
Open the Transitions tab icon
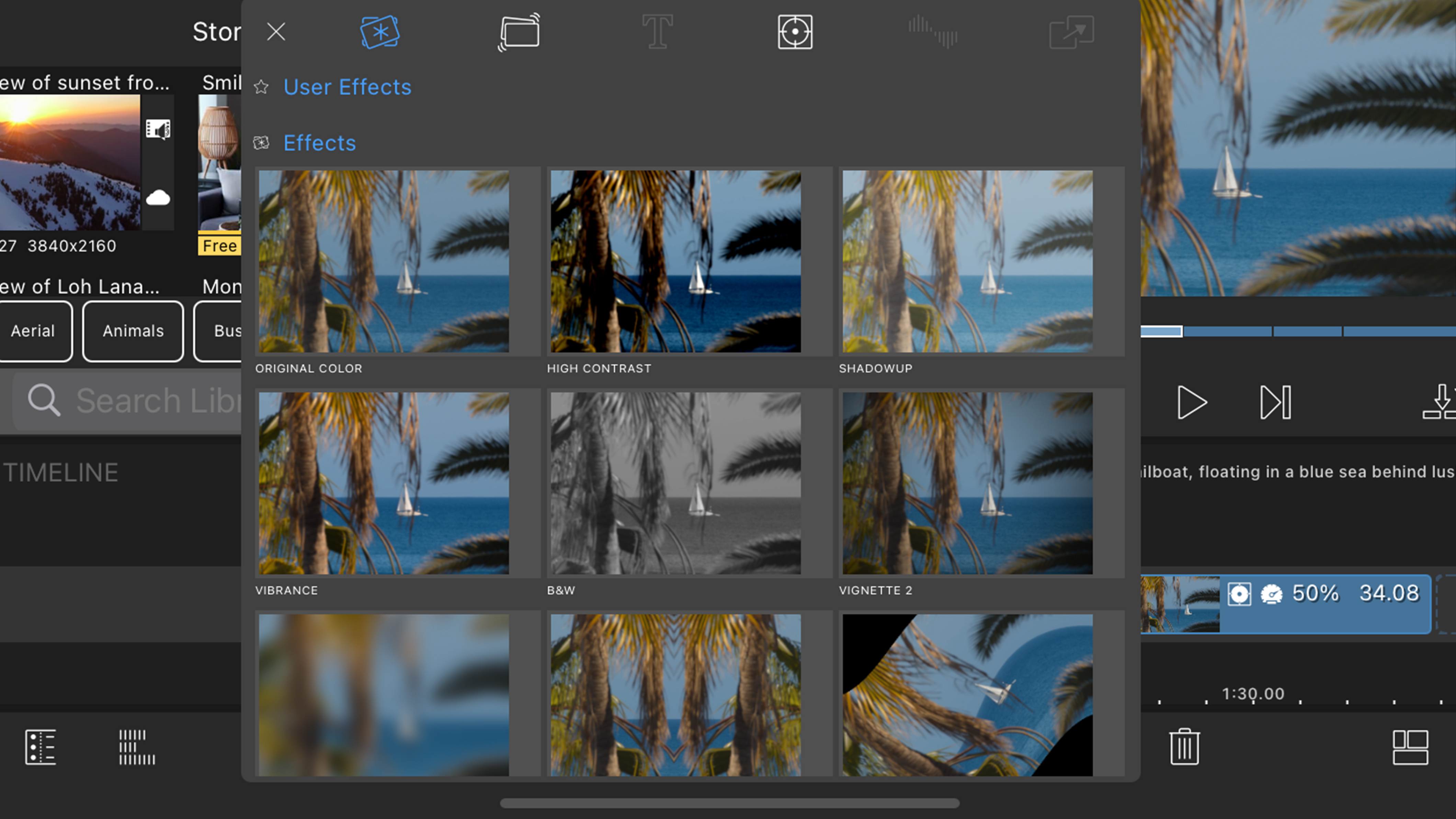click(519, 32)
